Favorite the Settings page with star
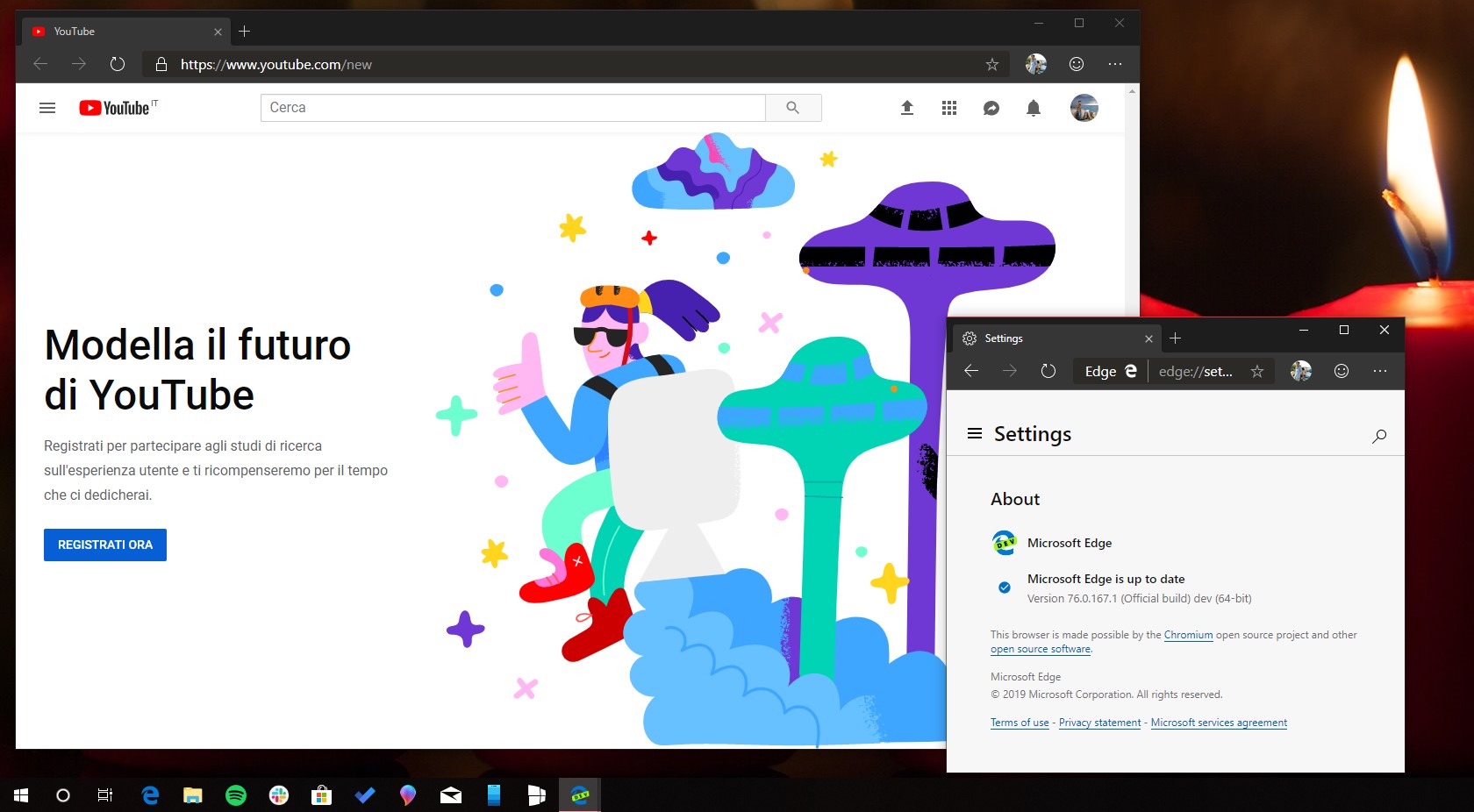 (x=1257, y=371)
